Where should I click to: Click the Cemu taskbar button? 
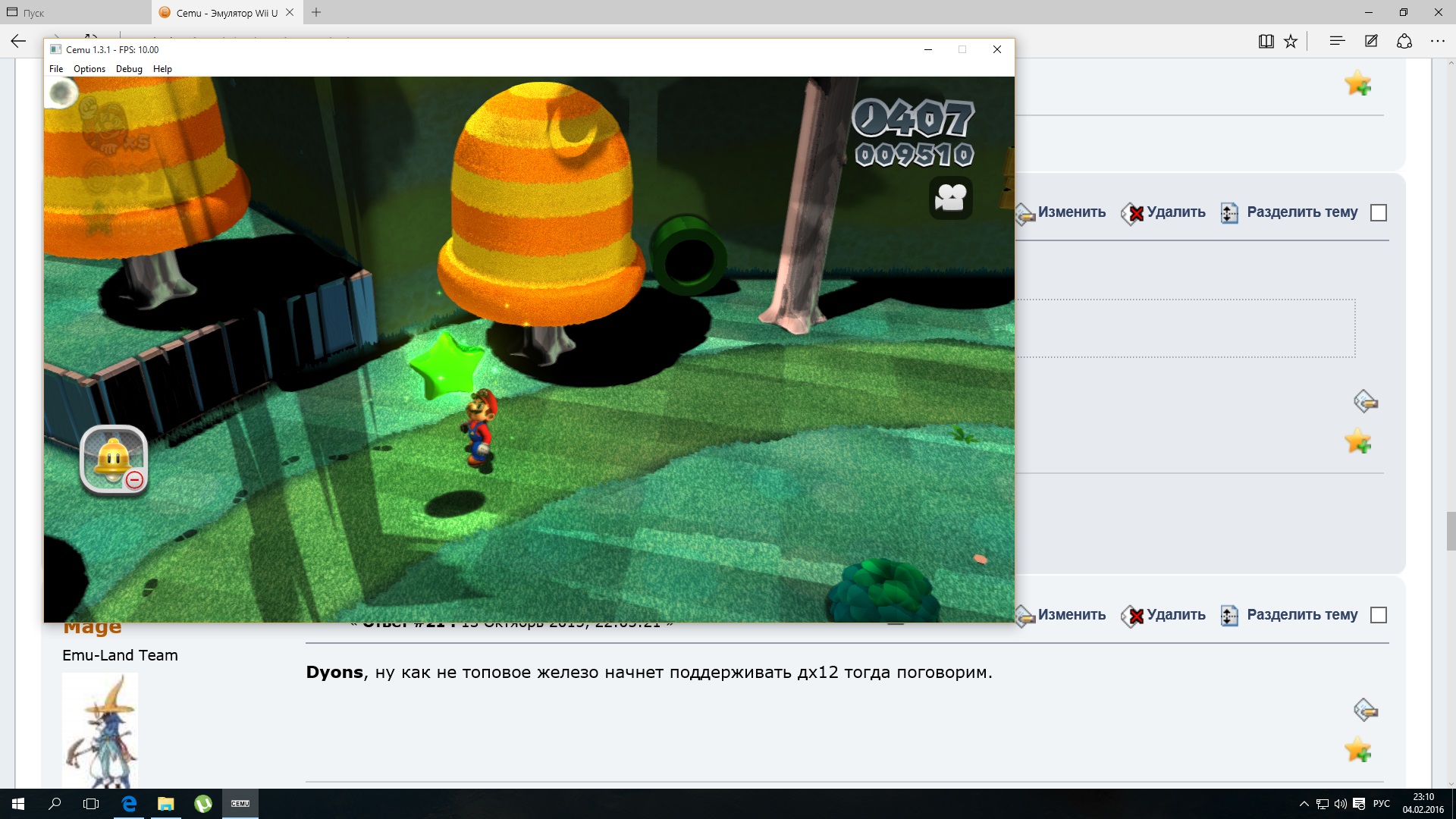240,804
